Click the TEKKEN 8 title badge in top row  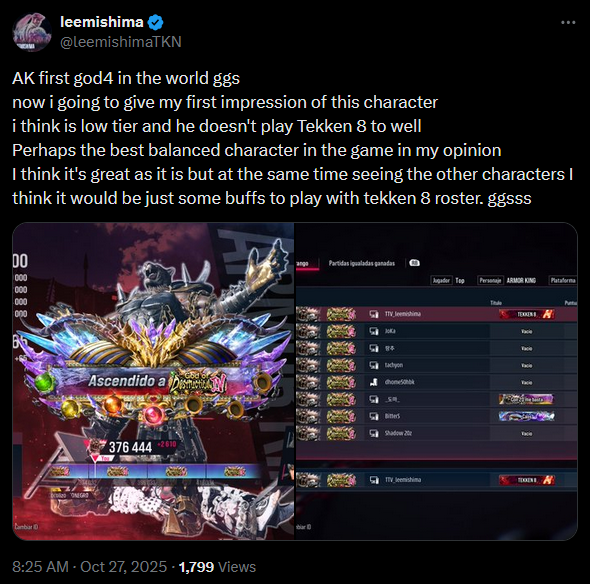(526, 314)
